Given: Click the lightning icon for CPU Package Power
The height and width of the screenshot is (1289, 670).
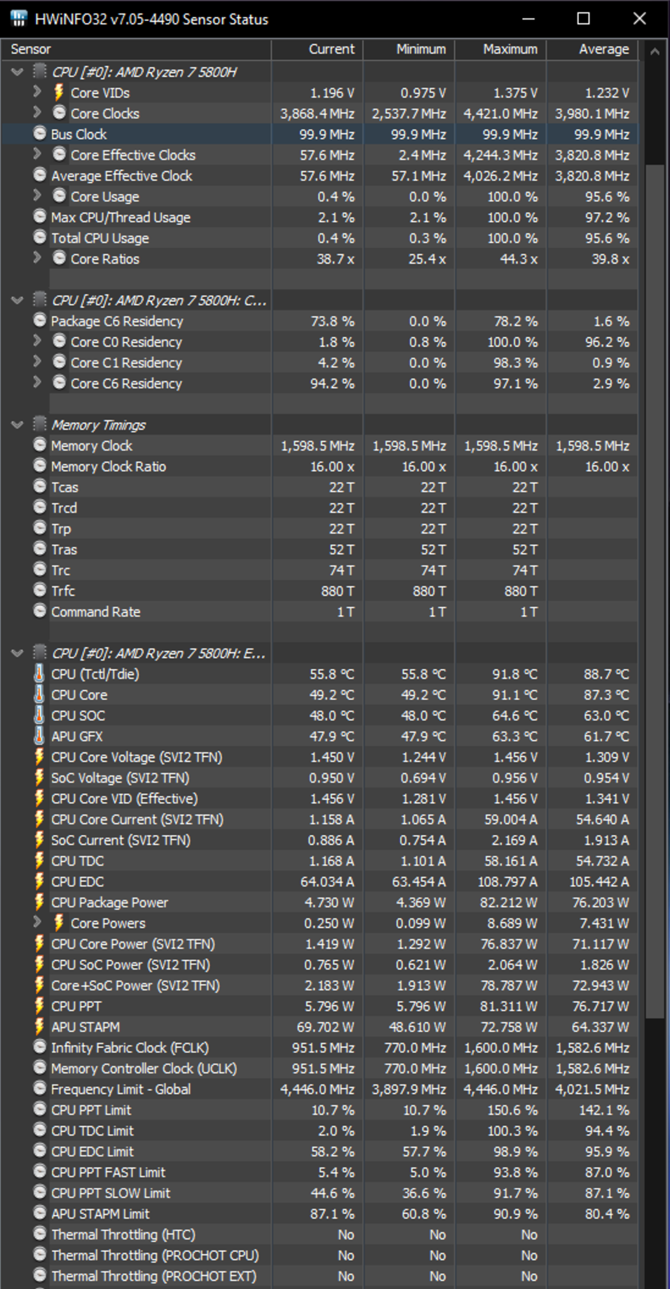Looking at the screenshot, I should [40, 902].
